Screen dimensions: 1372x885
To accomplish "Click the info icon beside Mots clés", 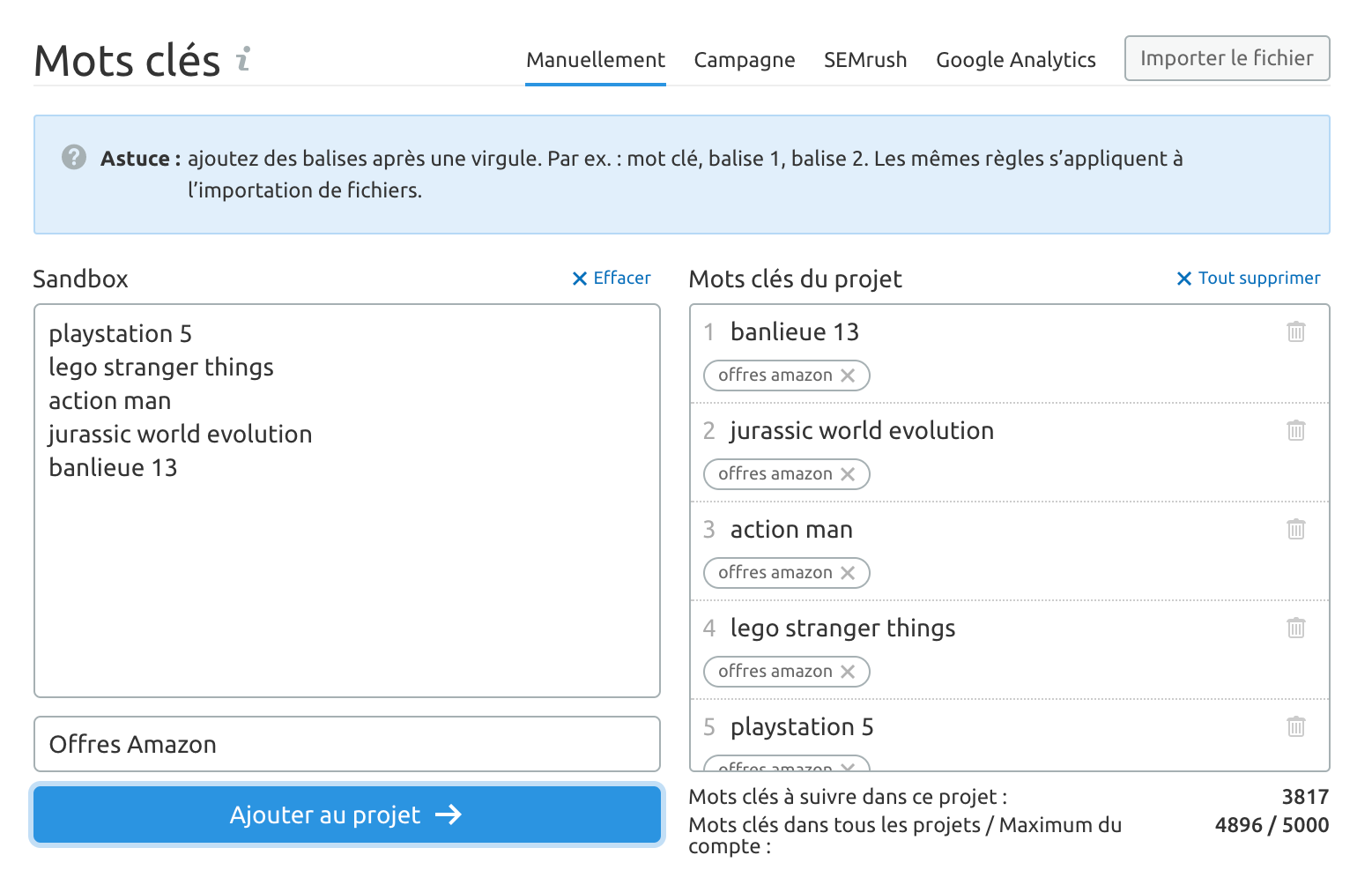I will pos(244,59).
